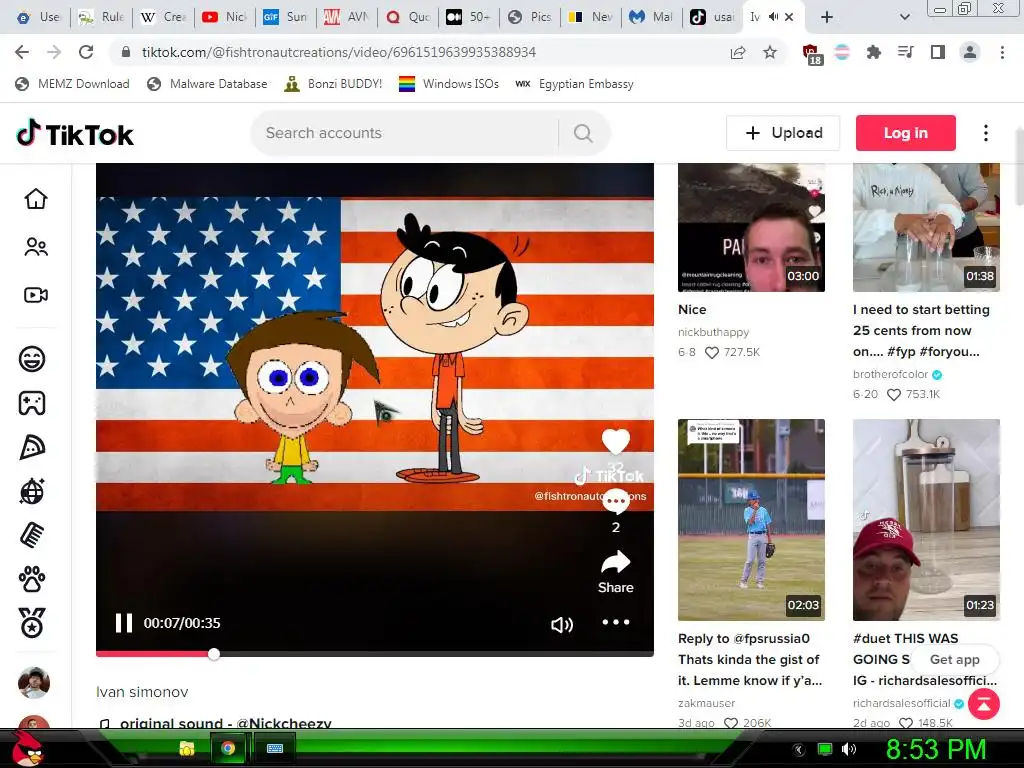
Task: Click the Get app button
Action: [x=954, y=660]
